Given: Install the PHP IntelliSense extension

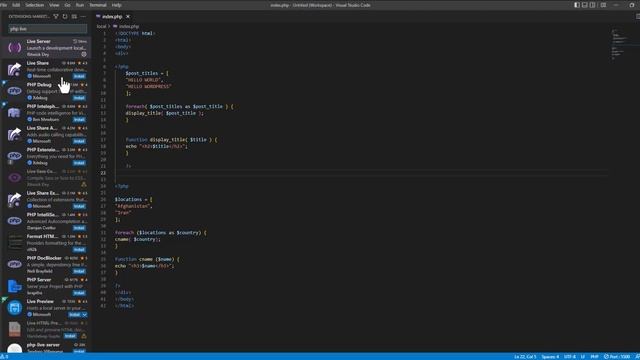Looking at the screenshot, I should (79, 228).
